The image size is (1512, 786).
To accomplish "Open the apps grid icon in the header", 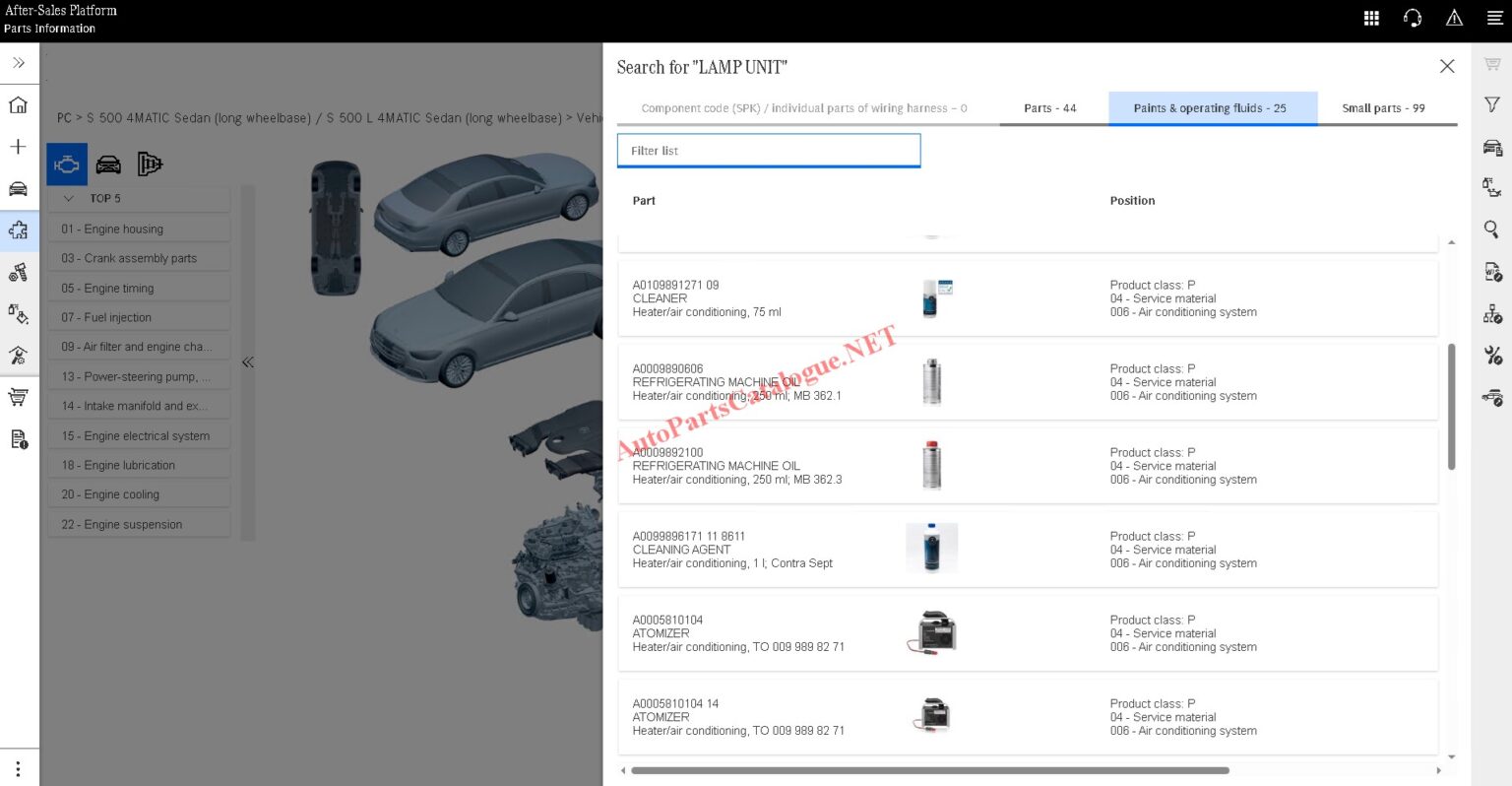I will tap(1371, 18).
